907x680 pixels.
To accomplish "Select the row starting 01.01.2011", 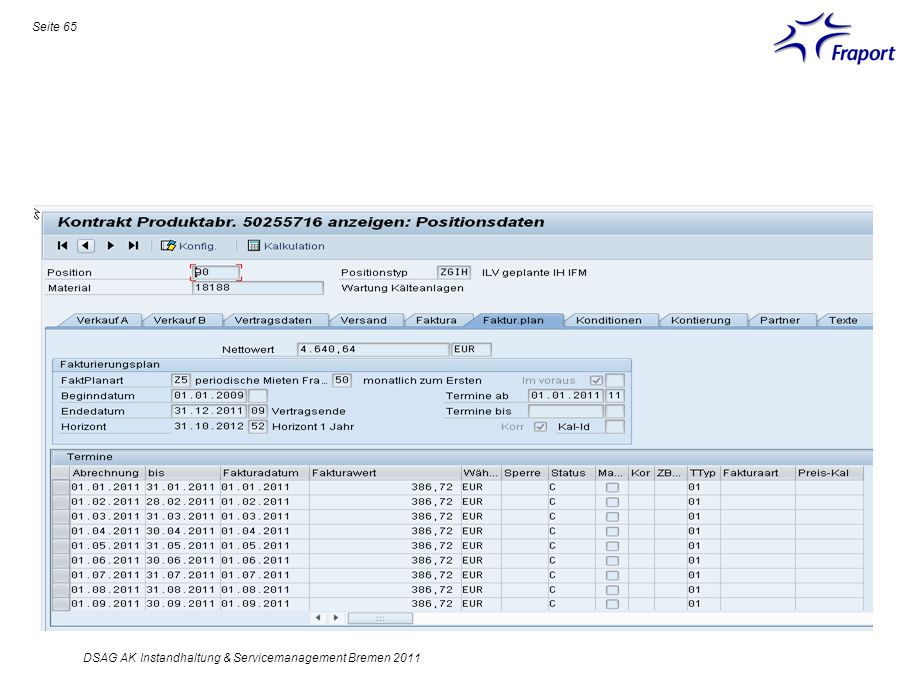I will 61,487.
